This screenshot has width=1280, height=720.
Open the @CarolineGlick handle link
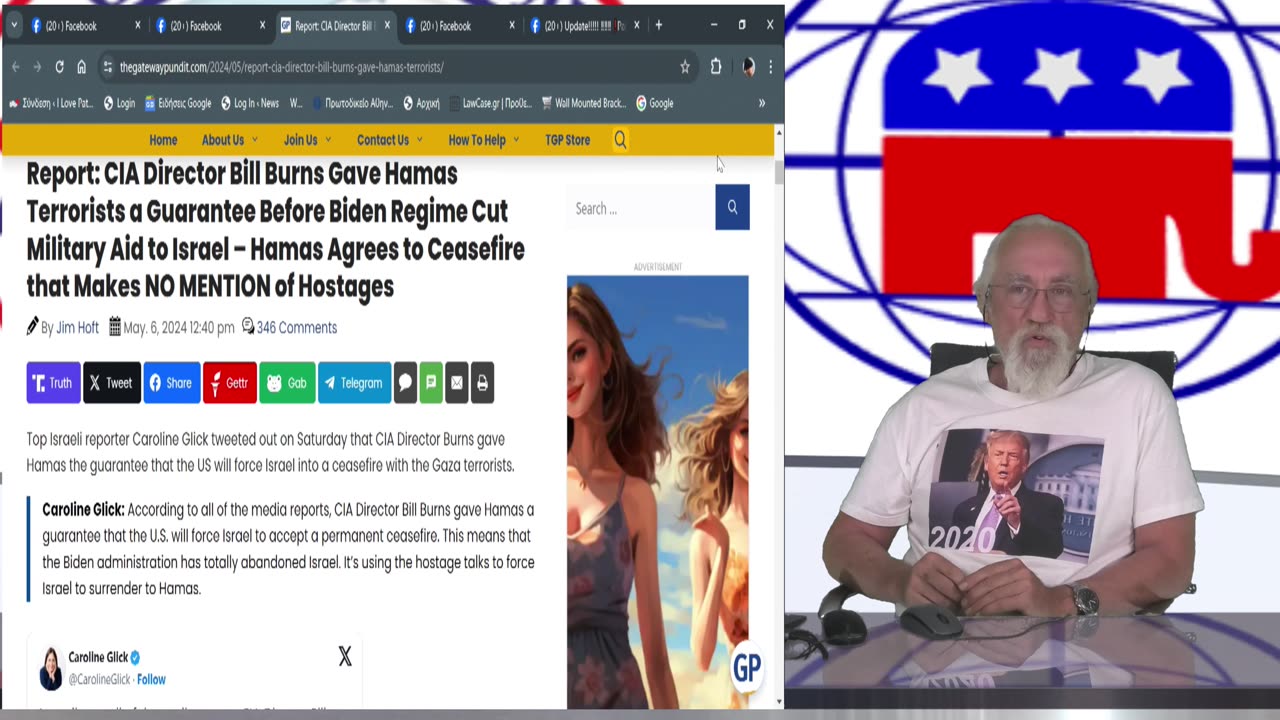click(99, 680)
